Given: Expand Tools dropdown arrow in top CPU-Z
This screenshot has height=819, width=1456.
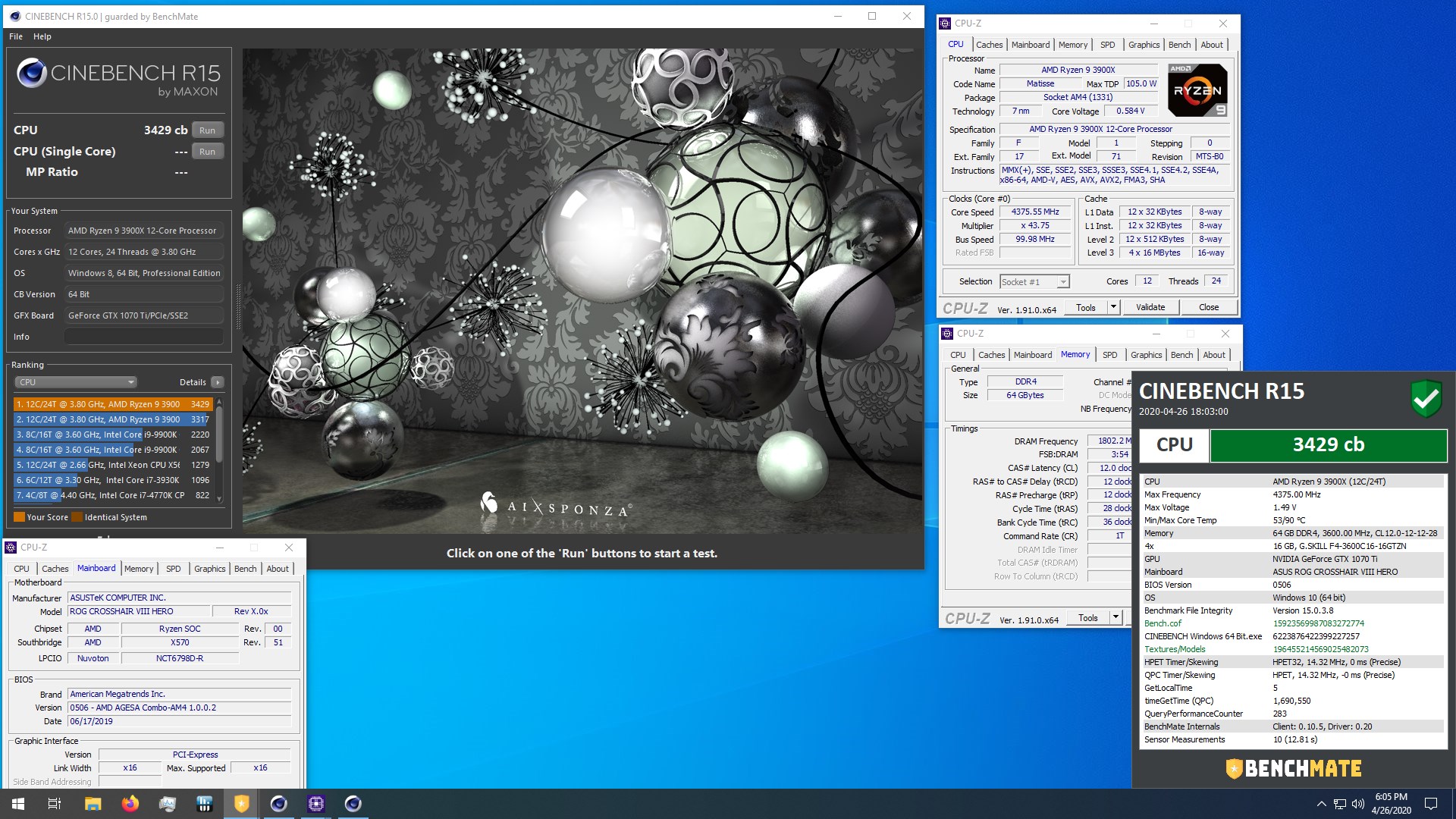Looking at the screenshot, I should (x=1113, y=307).
